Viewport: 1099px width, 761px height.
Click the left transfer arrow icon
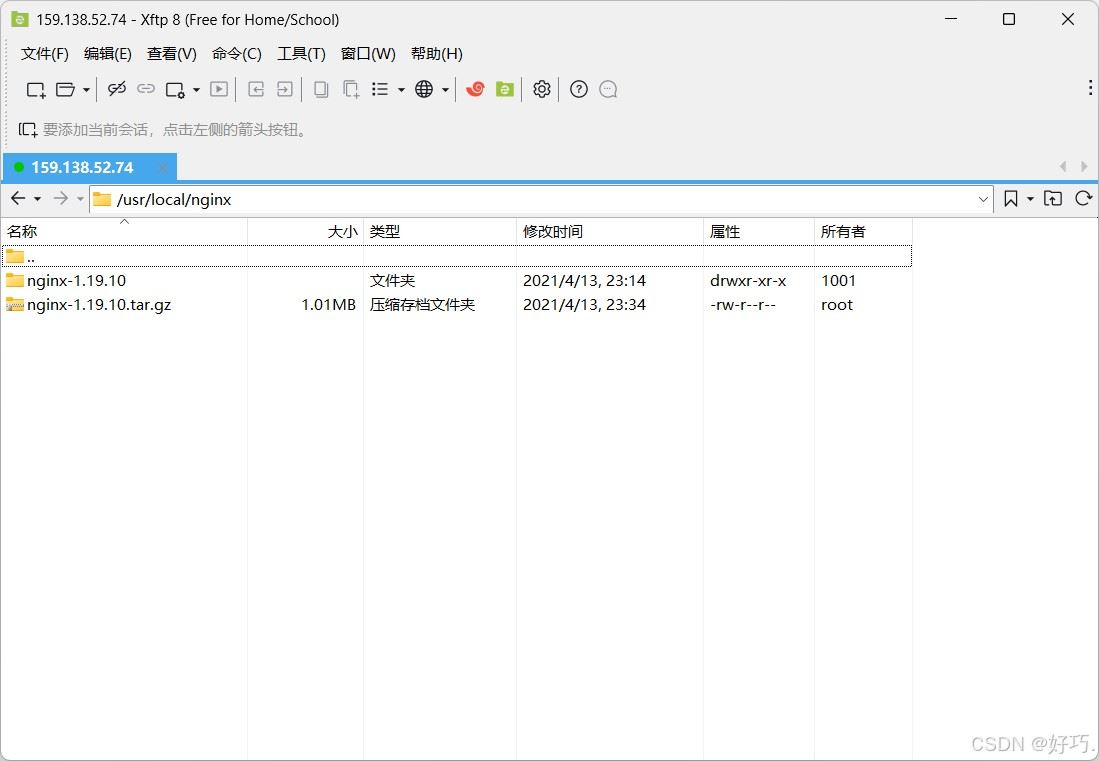256,89
